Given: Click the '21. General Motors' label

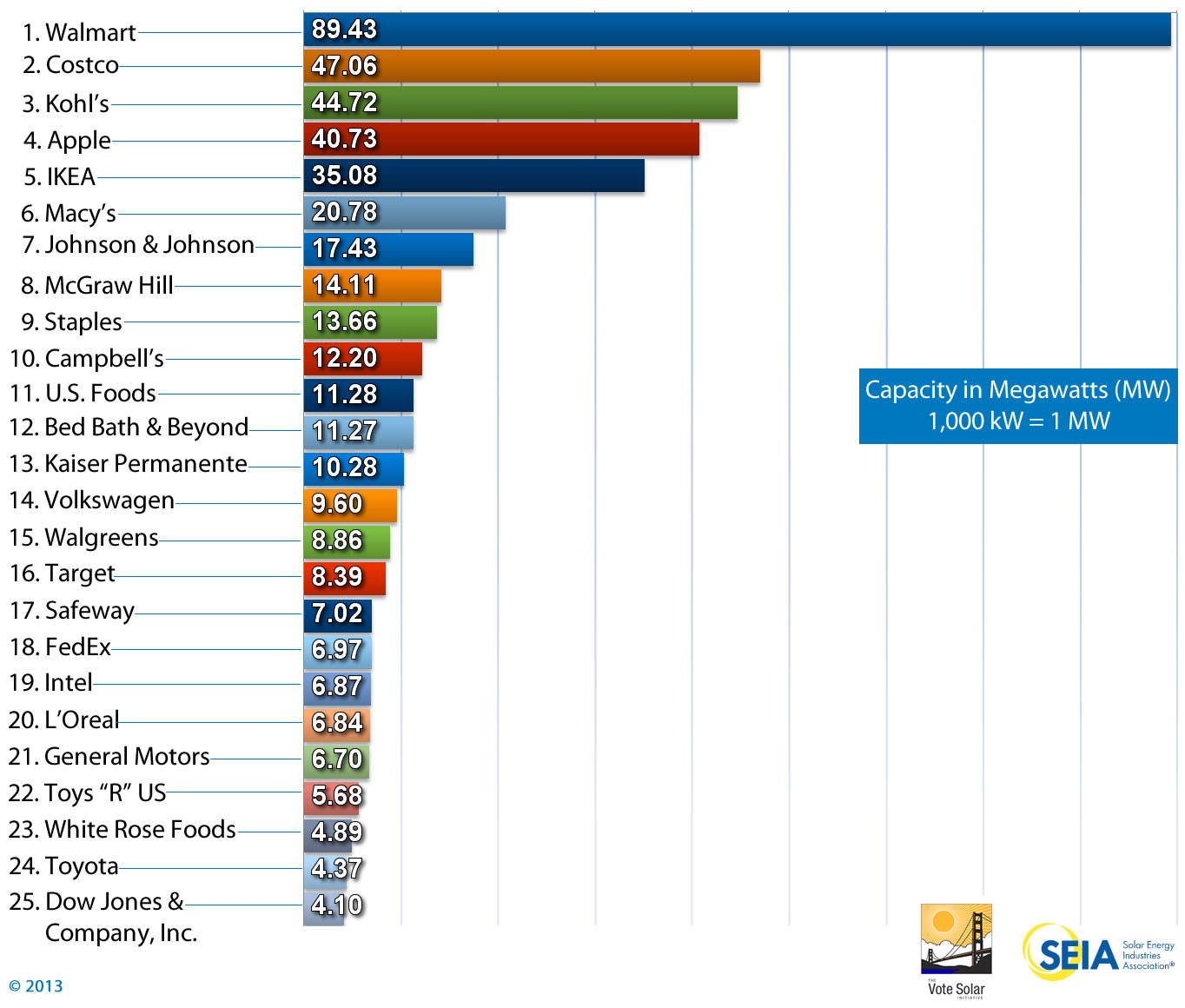Looking at the screenshot, I should point(109,757).
